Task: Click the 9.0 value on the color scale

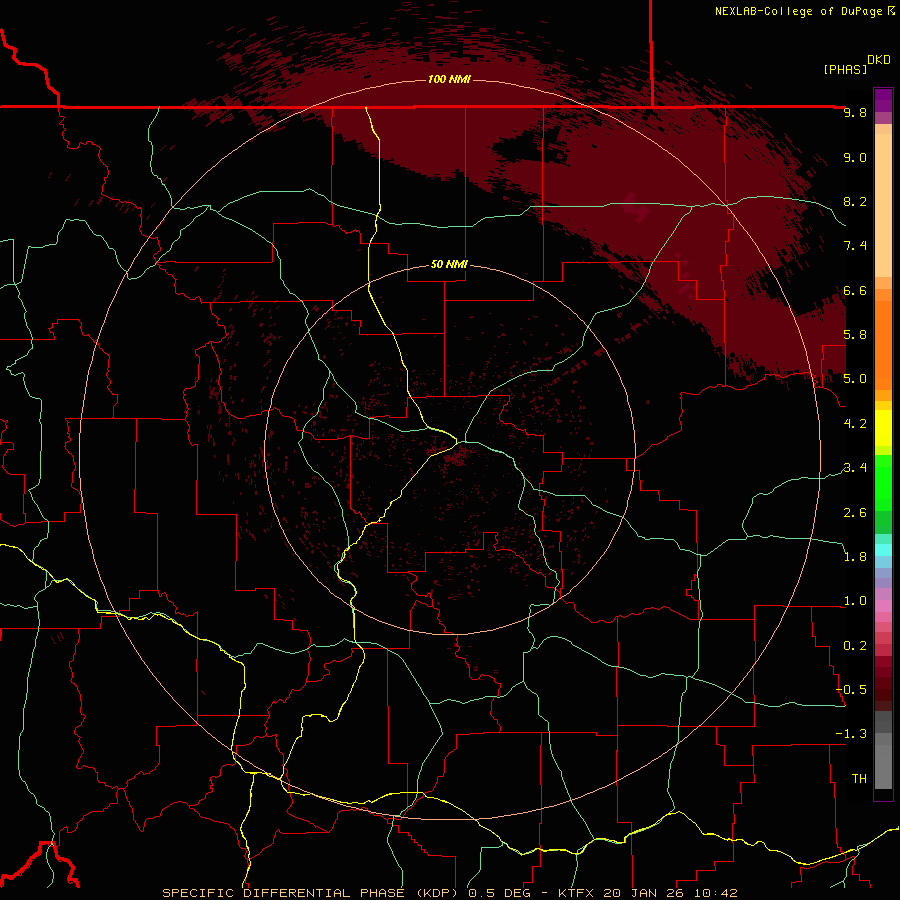Action: (855, 158)
